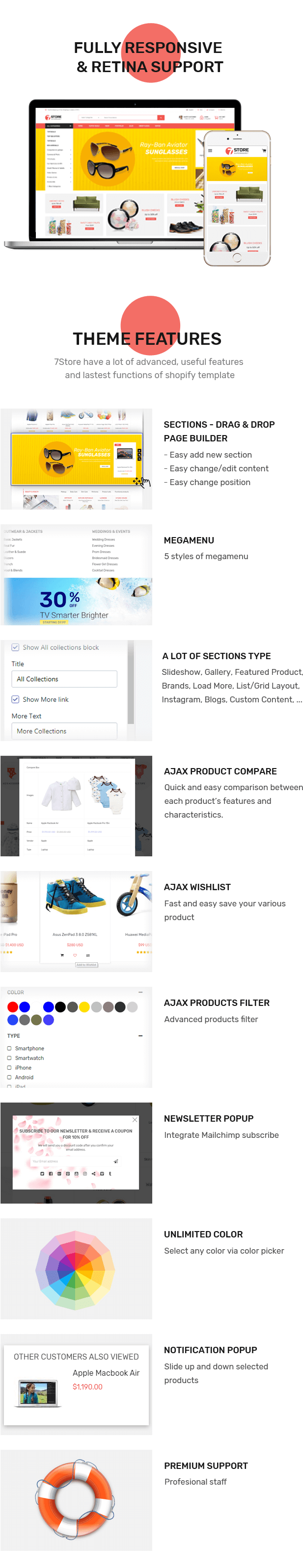The height and width of the screenshot is (1568, 303).
Task: Click the More Collections text field
Action: pos(64,731)
